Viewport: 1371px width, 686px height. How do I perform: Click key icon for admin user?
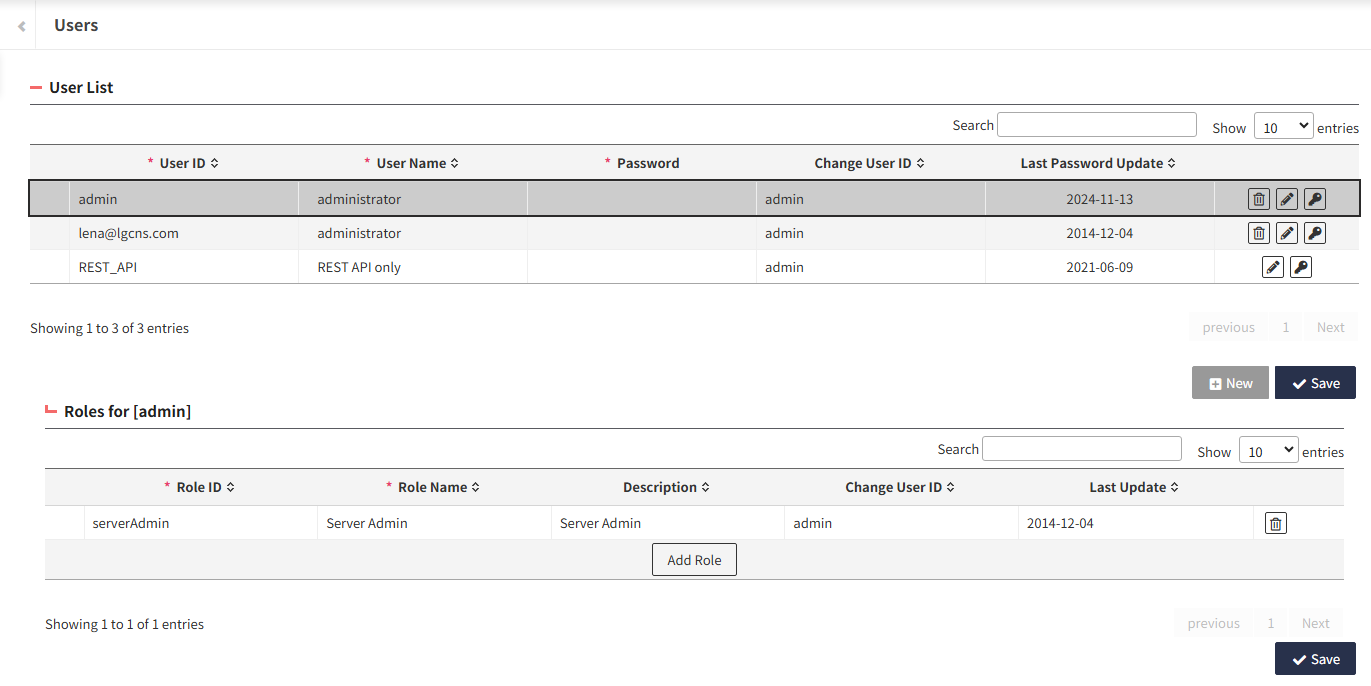click(x=1315, y=199)
